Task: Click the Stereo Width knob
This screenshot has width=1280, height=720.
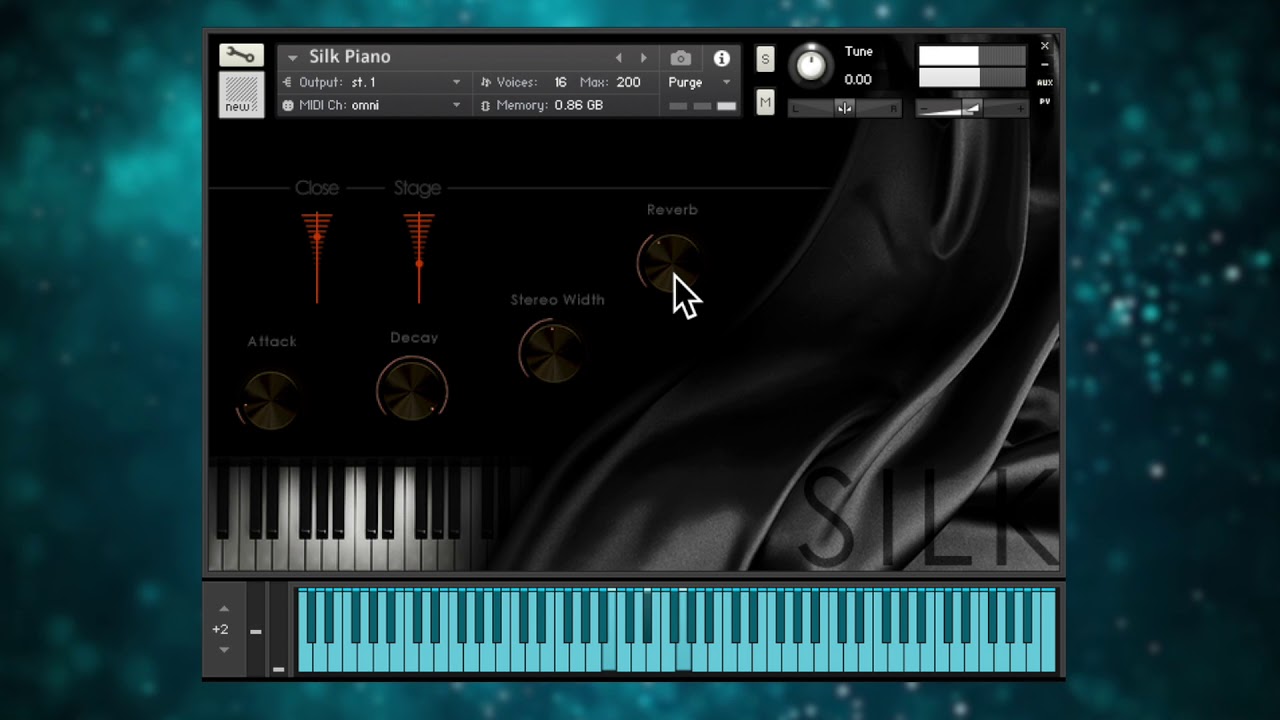Action: [550, 350]
